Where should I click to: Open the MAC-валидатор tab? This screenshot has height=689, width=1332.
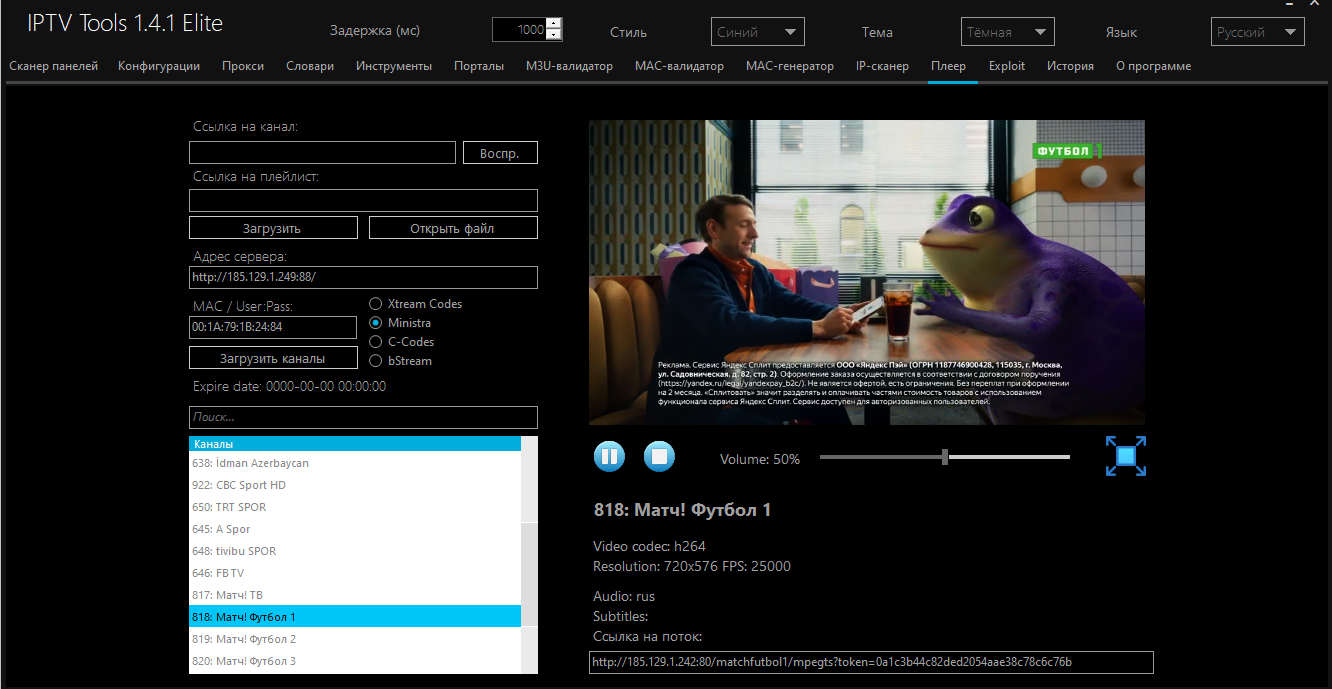tap(679, 66)
